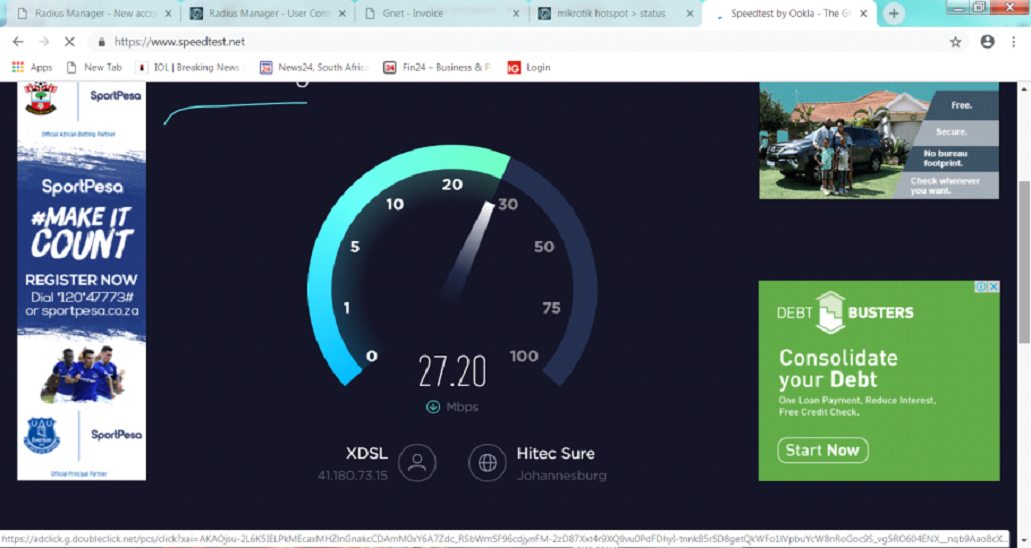Image resolution: width=1031 pixels, height=548 pixels.
Task: Open the Chrome profile account icon
Action: [987, 41]
